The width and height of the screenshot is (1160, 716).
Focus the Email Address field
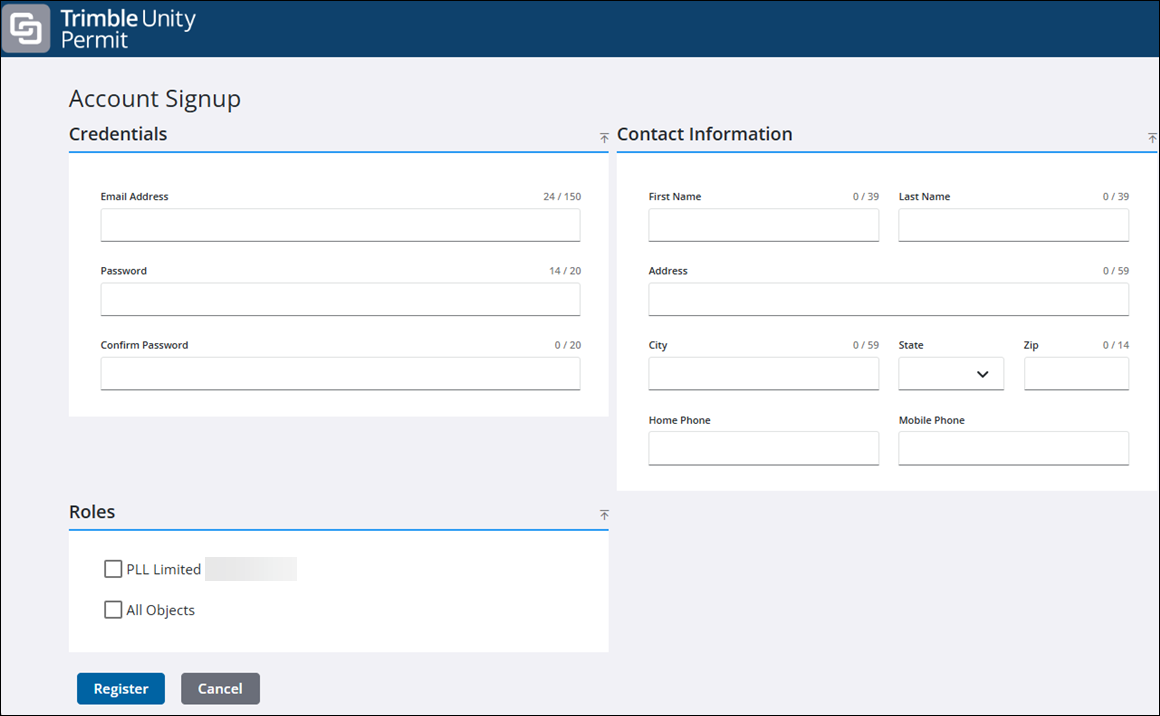click(340, 225)
